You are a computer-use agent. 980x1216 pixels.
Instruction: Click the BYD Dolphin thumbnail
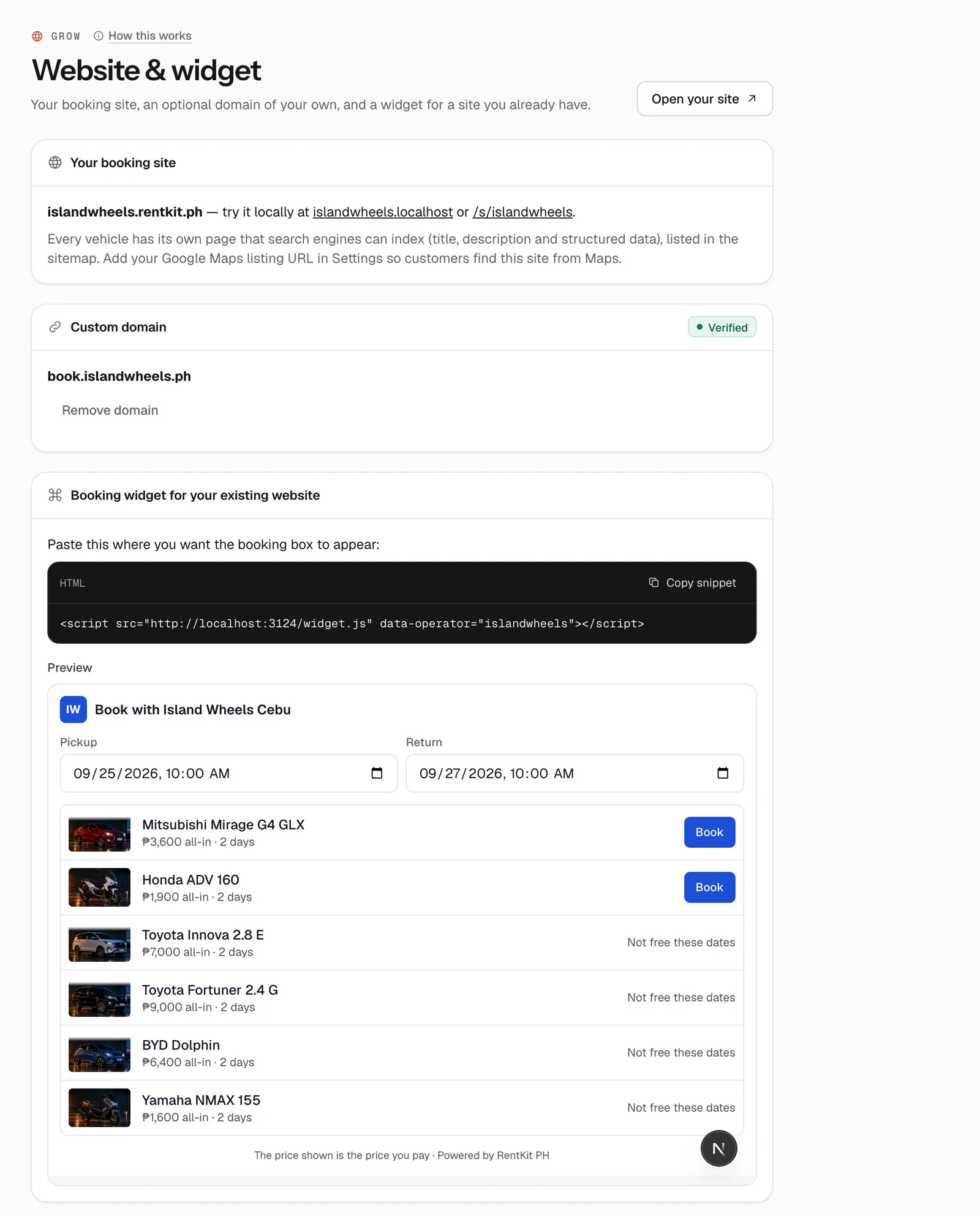[99, 1053]
